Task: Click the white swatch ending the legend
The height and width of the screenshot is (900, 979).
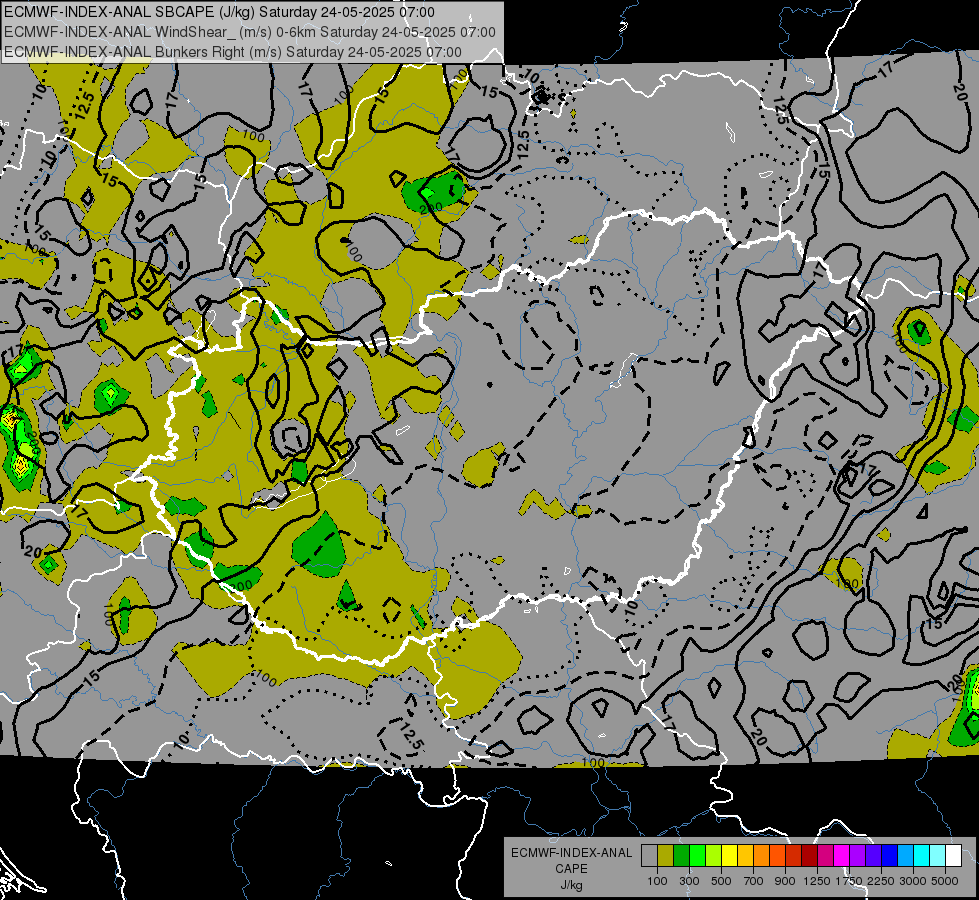Action: click(953, 855)
